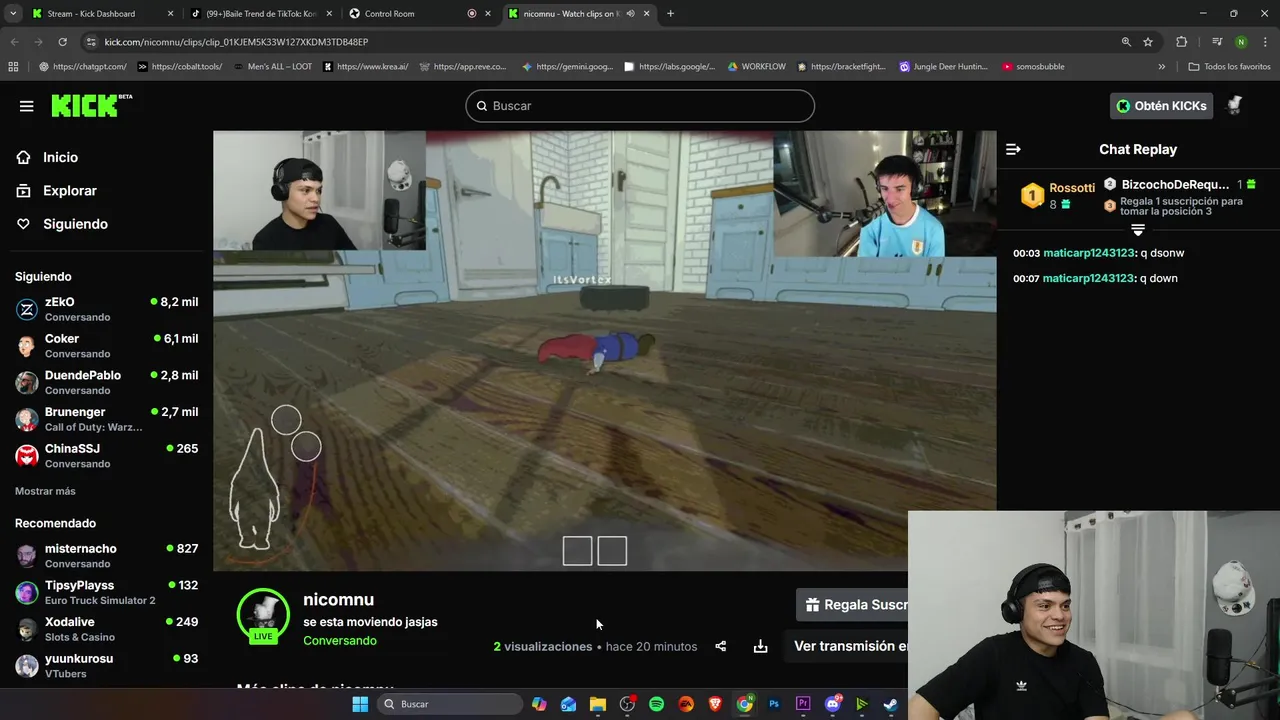This screenshot has height=720, width=1280.
Task: Click the Regala Suscripciones gift button
Action: (853, 605)
